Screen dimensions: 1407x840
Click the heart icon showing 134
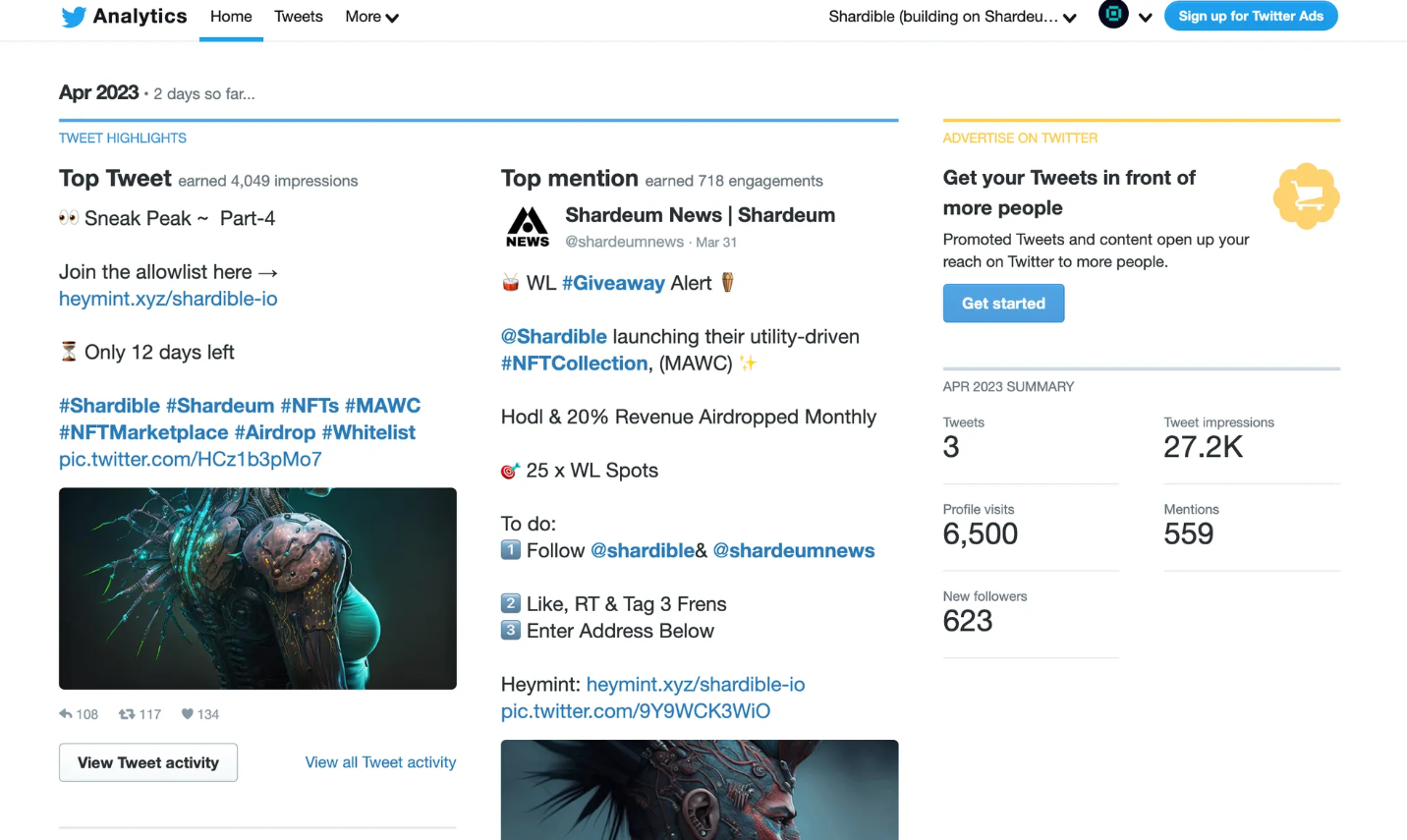(187, 714)
